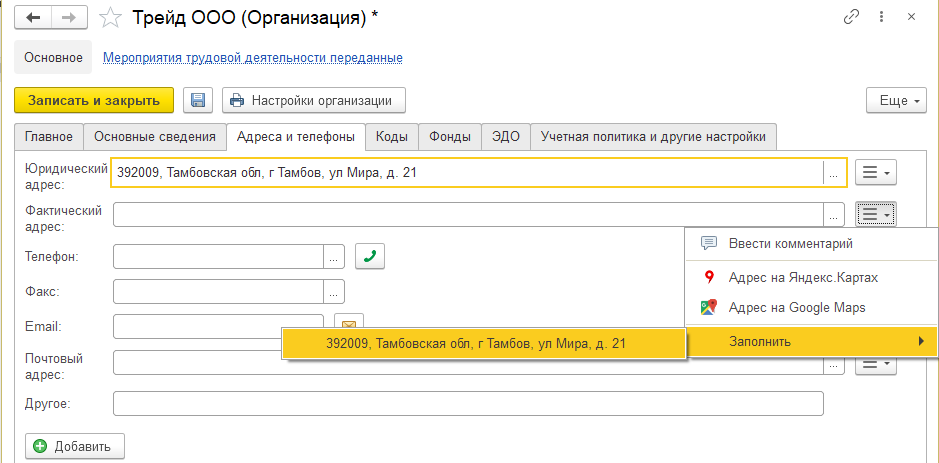The width and height of the screenshot is (939, 463).
Task: Click the back navigation arrow
Action: (33, 17)
